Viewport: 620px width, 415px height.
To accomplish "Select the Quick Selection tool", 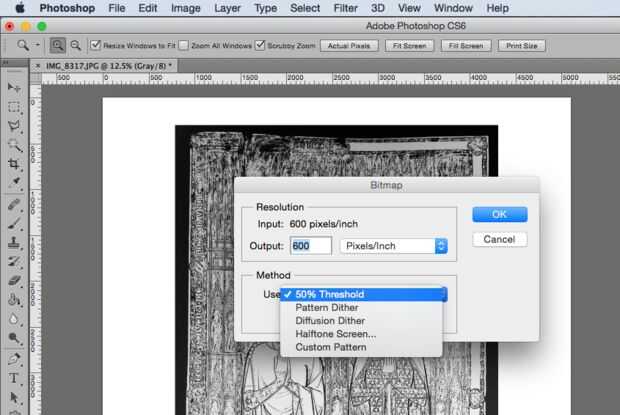I will point(14,145).
